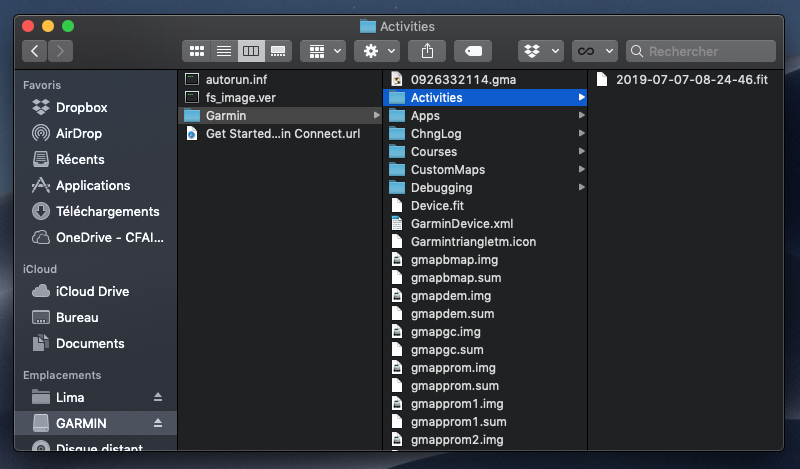Screen dimensions: 800x469
Task: Open the group-by arrangement dropdown
Action: coord(323,51)
